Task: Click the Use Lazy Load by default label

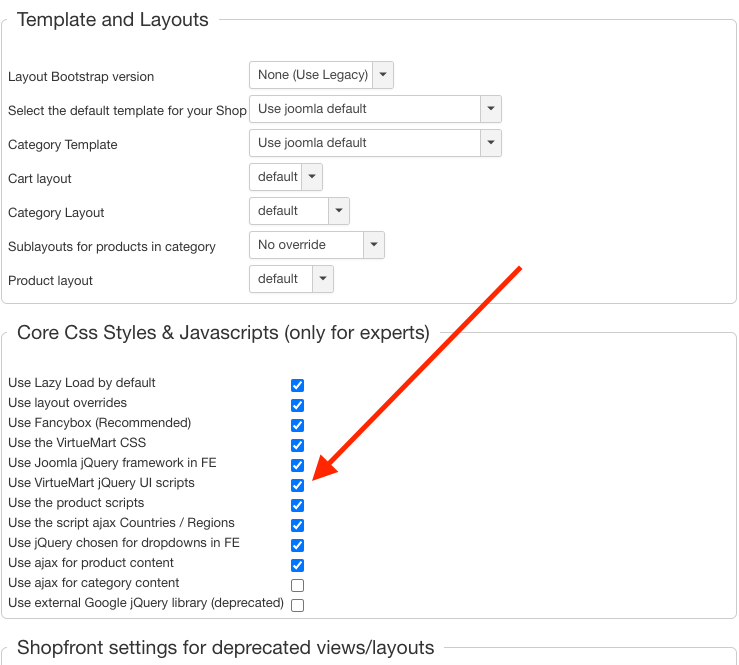Action: pos(82,383)
